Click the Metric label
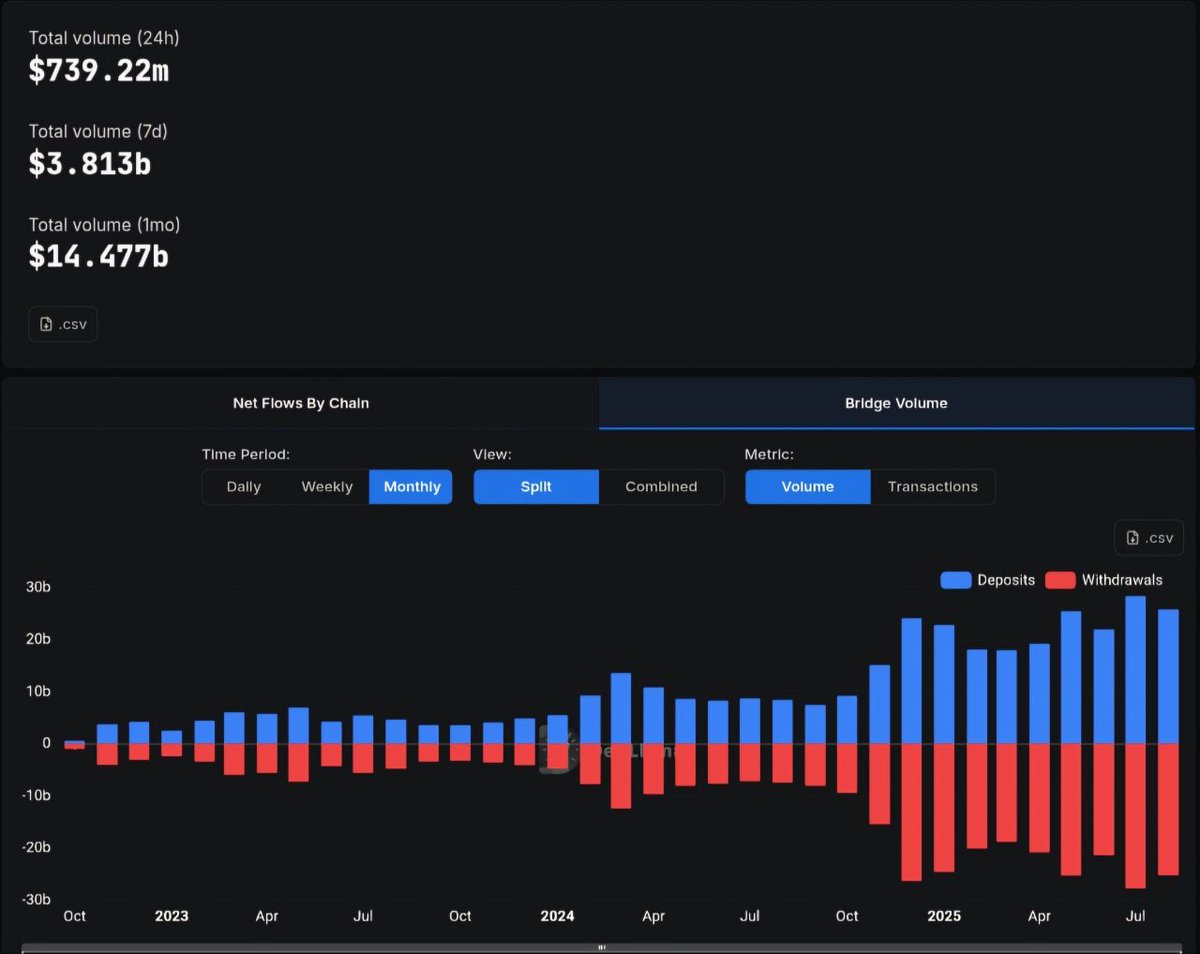Screen dimensions: 1200x954 (769, 454)
